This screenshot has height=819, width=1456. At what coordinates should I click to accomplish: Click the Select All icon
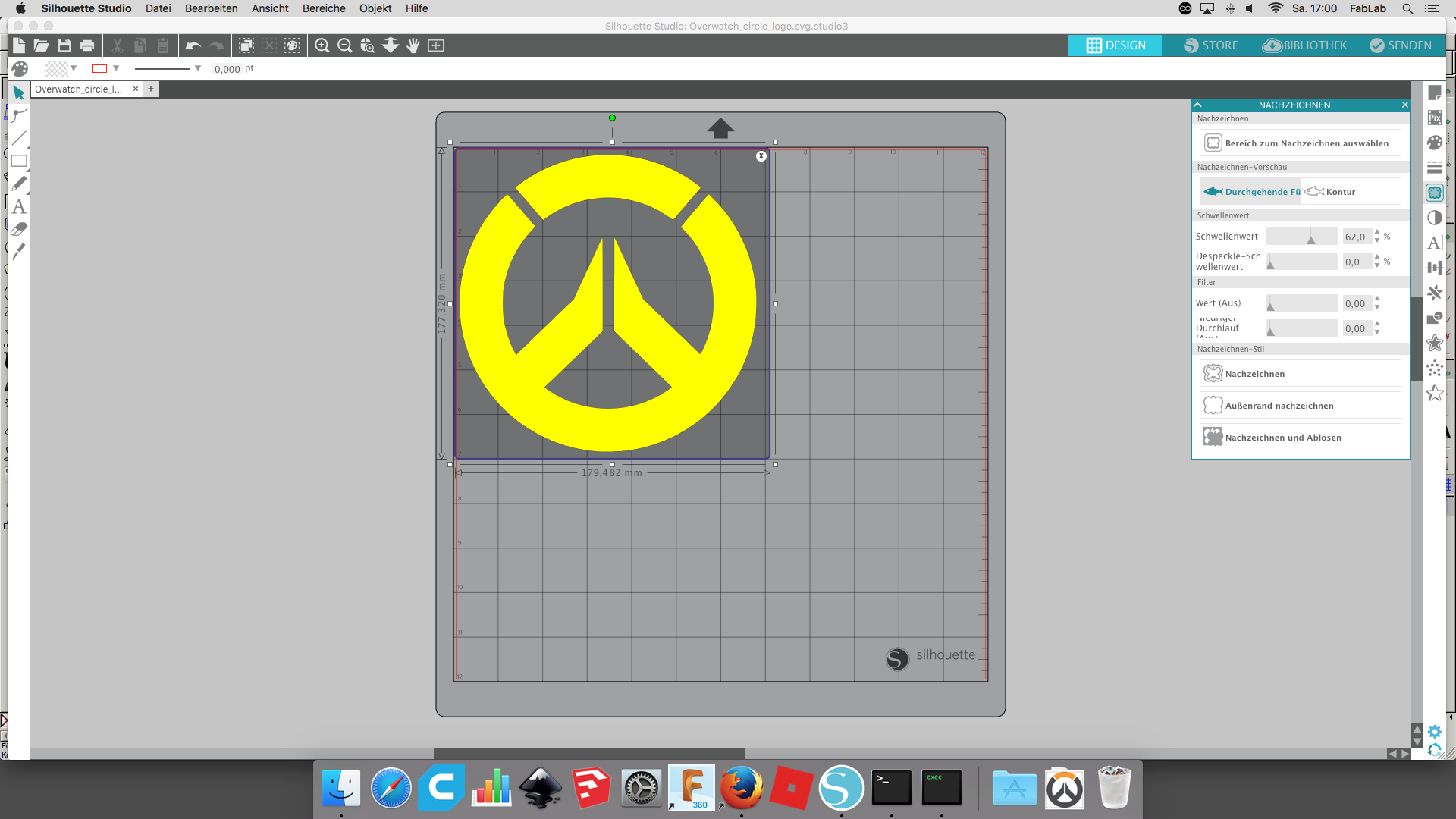[x=246, y=45]
